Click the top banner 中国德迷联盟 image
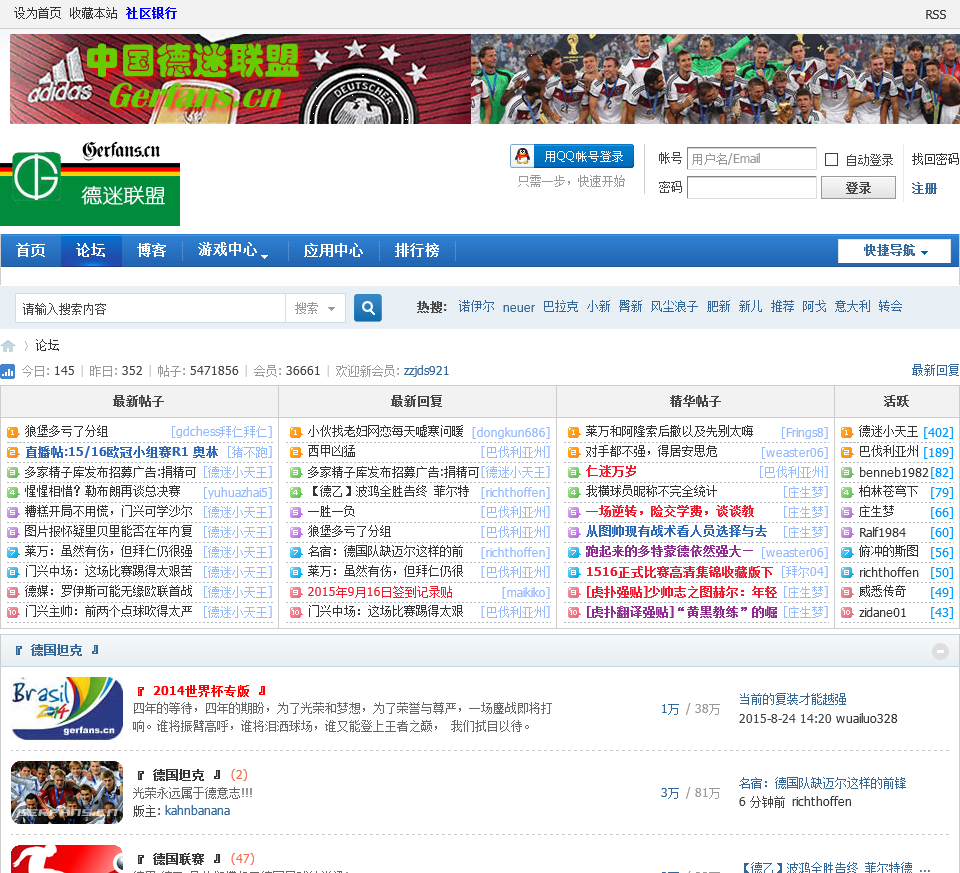The height and width of the screenshot is (873, 960). click(x=484, y=79)
